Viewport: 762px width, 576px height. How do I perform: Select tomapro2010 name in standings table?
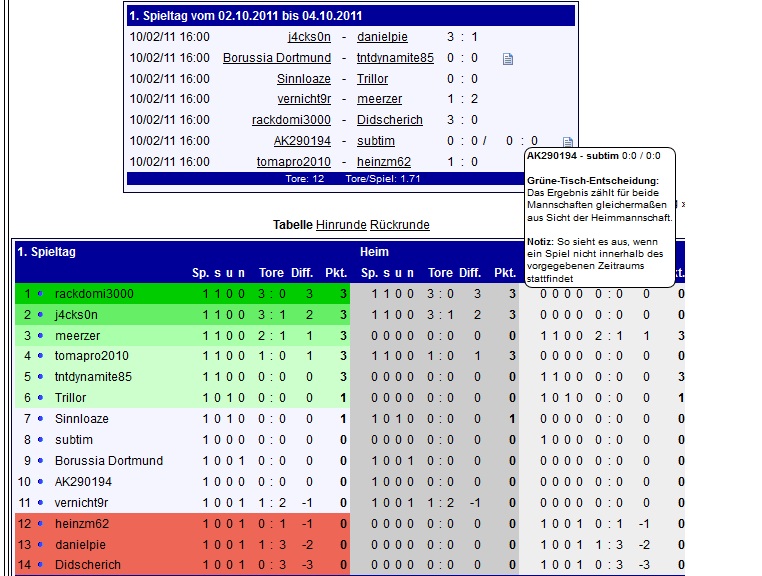[92, 356]
